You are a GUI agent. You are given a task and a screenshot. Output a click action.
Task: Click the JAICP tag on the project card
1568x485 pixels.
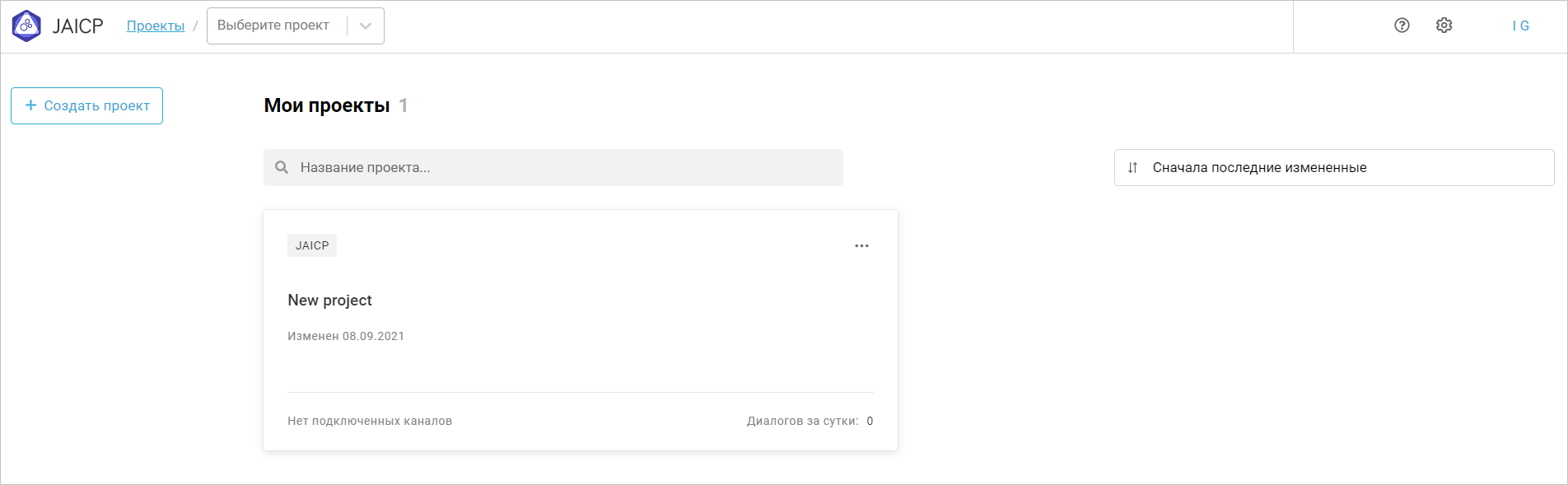(x=311, y=245)
